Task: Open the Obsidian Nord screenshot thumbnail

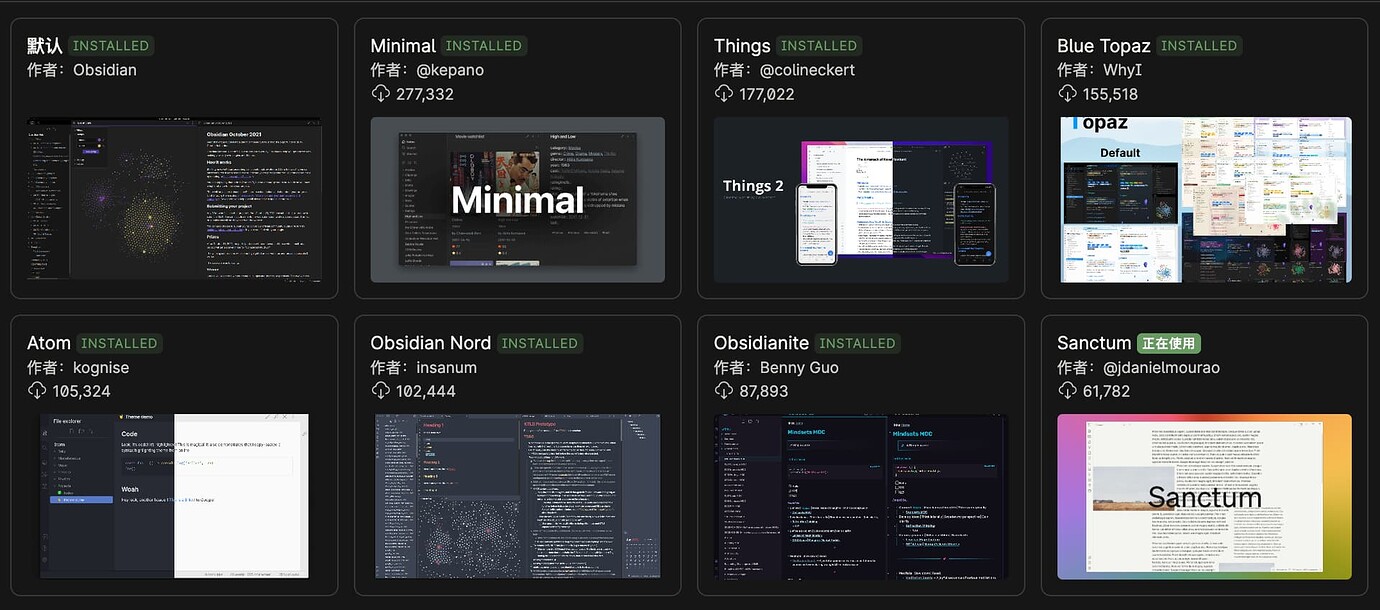Action: 517,496
